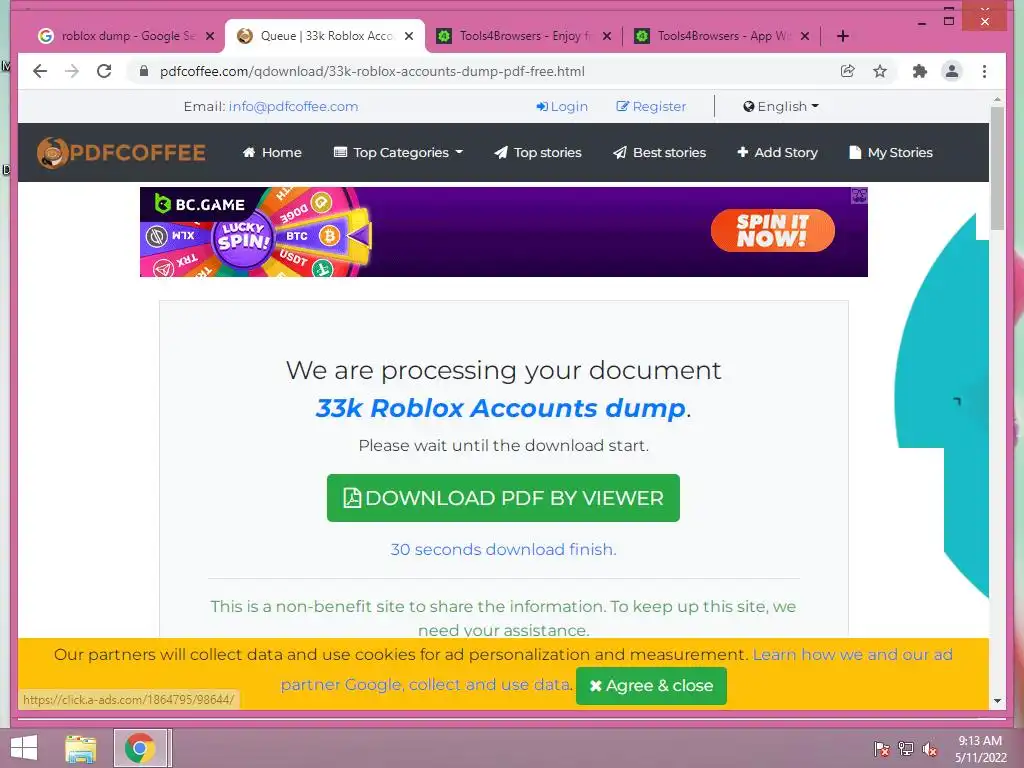
Task: Close the Queue 33k Roblox tab
Action: pos(409,36)
